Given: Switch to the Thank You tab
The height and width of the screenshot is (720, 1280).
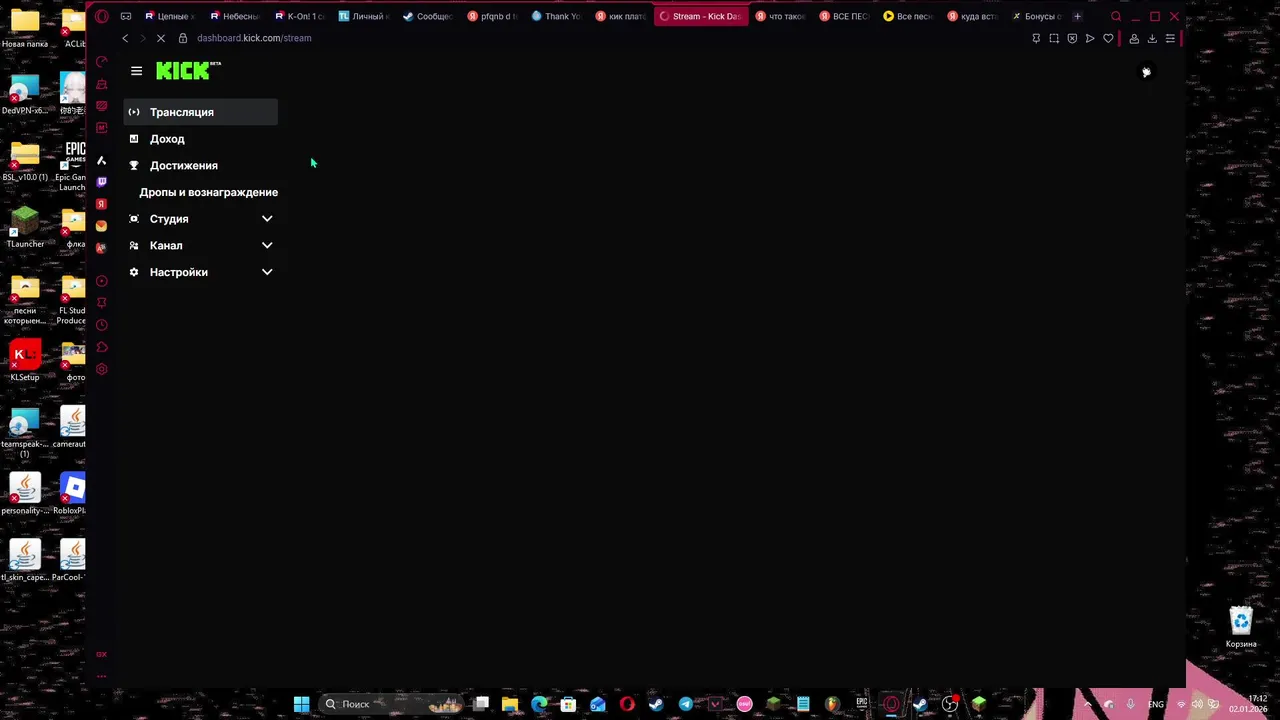Looking at the screenshot, I should (557, 16).
